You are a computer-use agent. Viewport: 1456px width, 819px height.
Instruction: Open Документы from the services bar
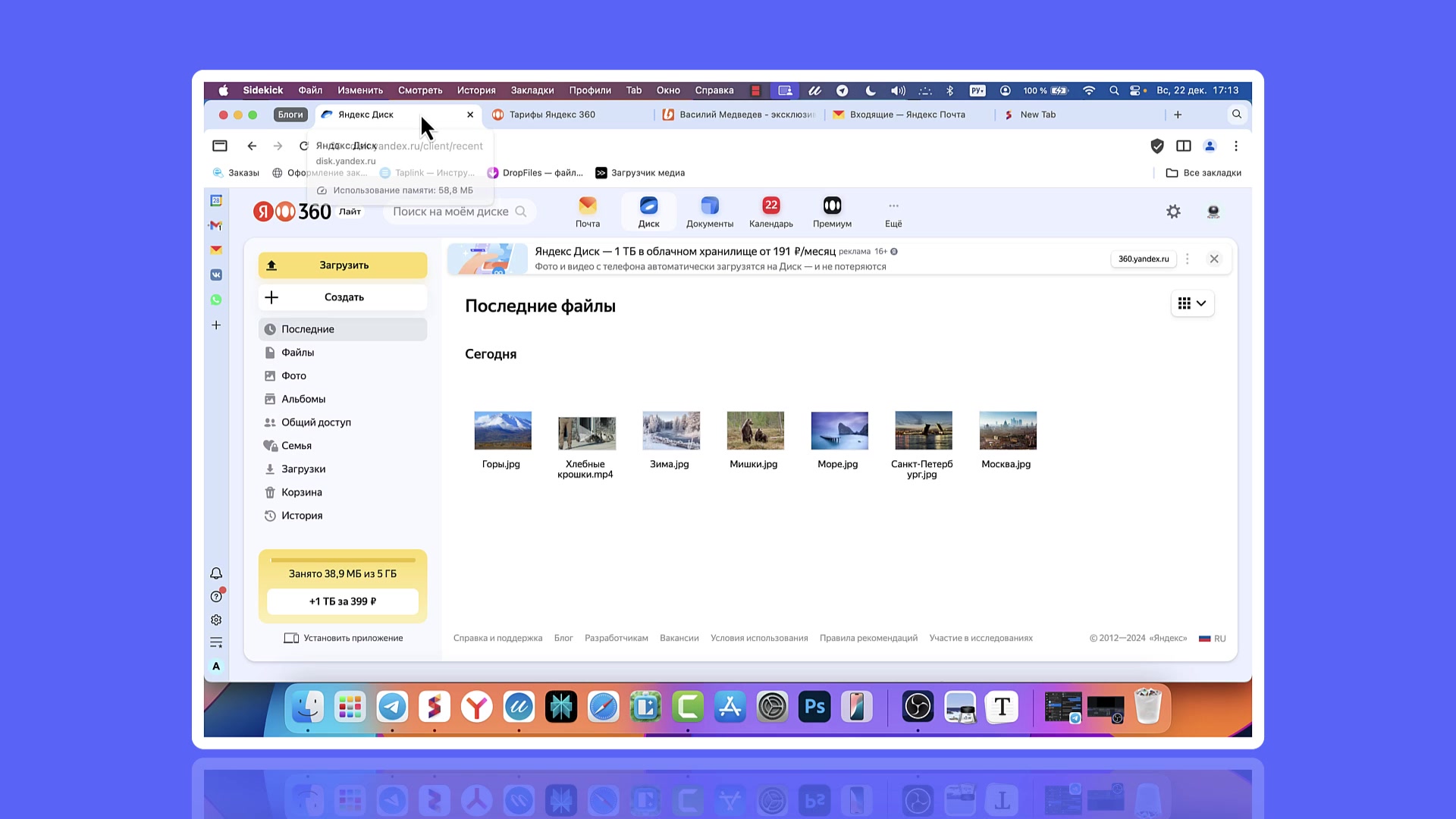(x=709, y=212)
